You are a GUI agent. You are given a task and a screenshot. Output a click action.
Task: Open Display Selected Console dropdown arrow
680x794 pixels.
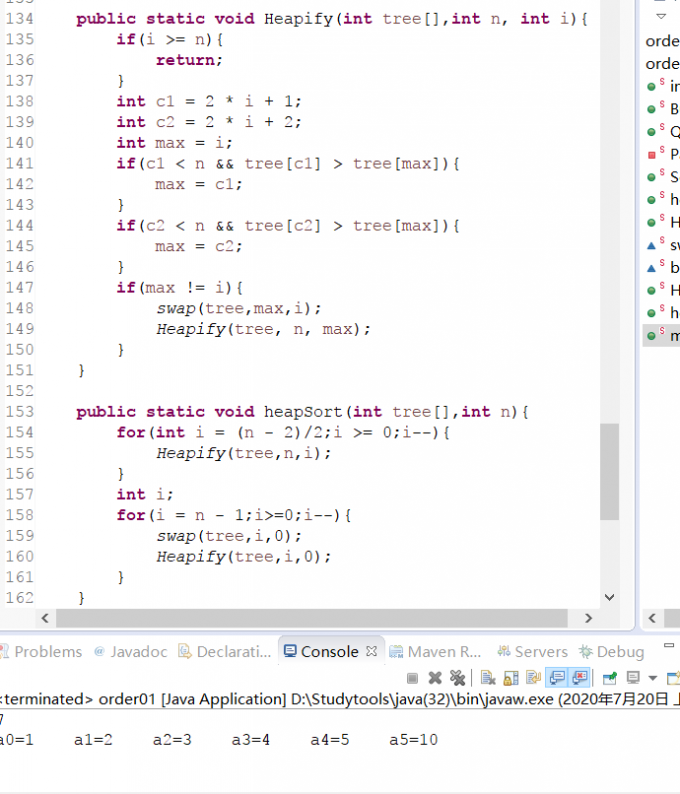tap(652, 678)
